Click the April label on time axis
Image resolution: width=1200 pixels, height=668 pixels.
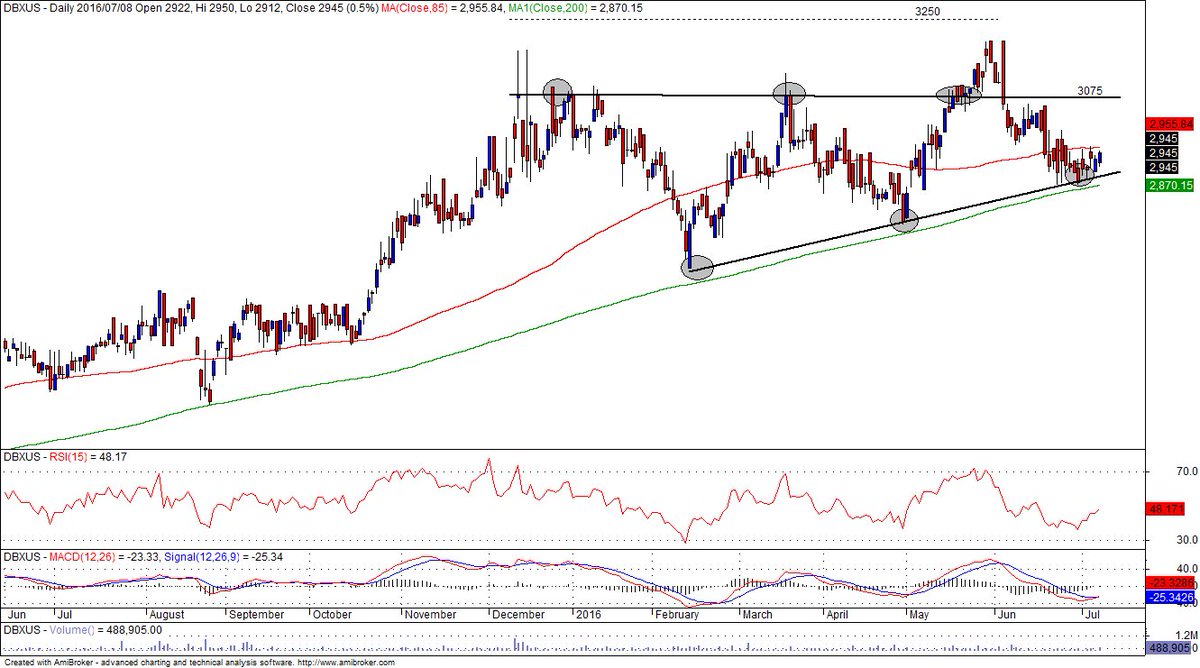pyautogui.click(x=839, y=614)
